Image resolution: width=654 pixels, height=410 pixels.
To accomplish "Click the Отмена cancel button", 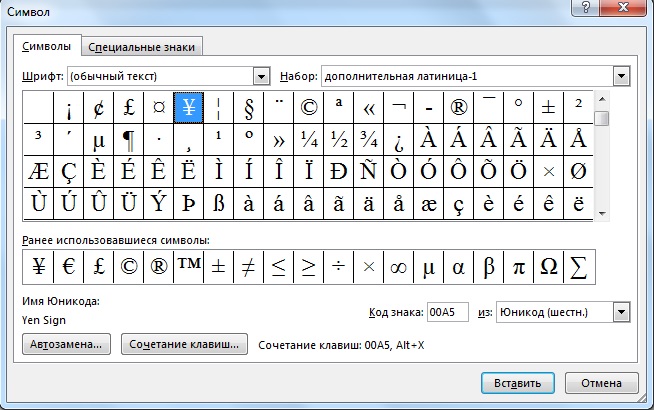I will click(x=601, y=383).
